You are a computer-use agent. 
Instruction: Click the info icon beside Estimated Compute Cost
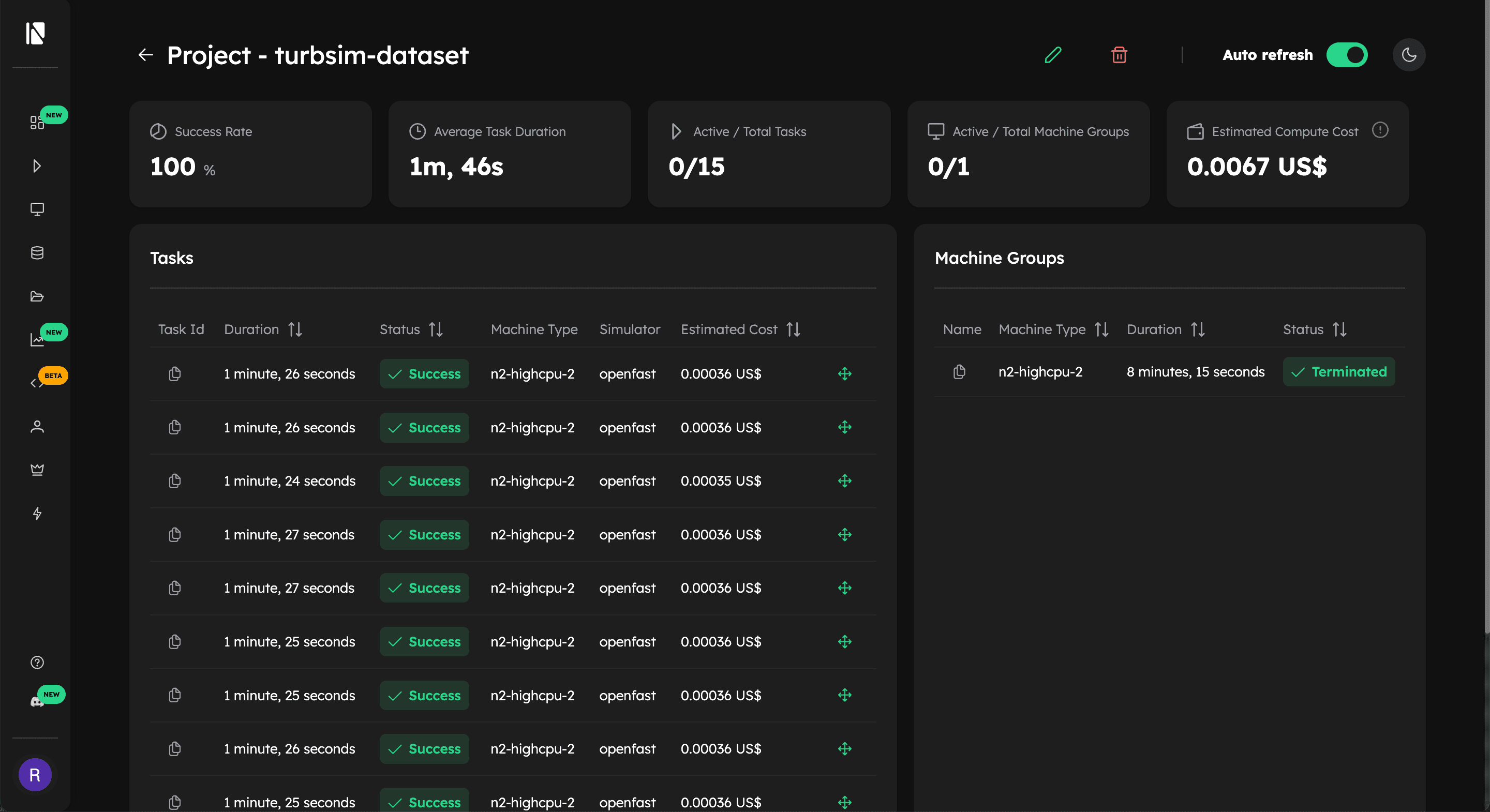click(x=1379, y=130)
